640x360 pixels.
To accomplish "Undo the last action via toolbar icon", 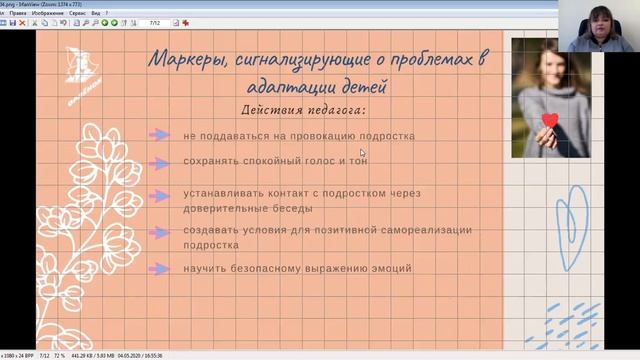I will point(64,23).
